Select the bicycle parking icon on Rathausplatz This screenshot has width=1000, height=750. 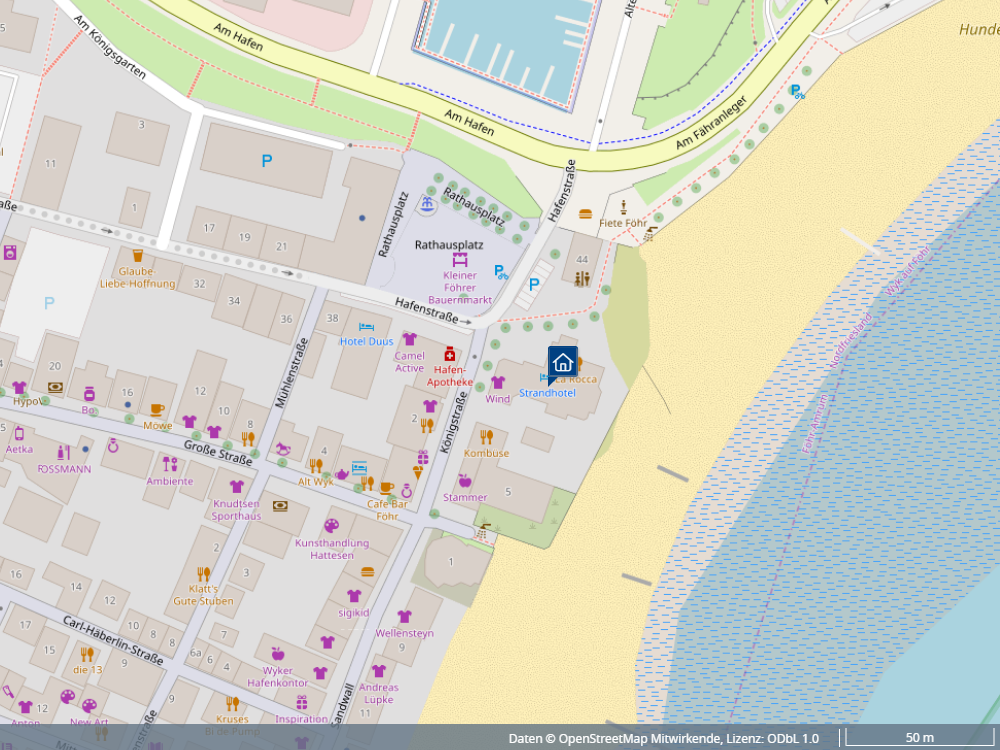[501, 272]
